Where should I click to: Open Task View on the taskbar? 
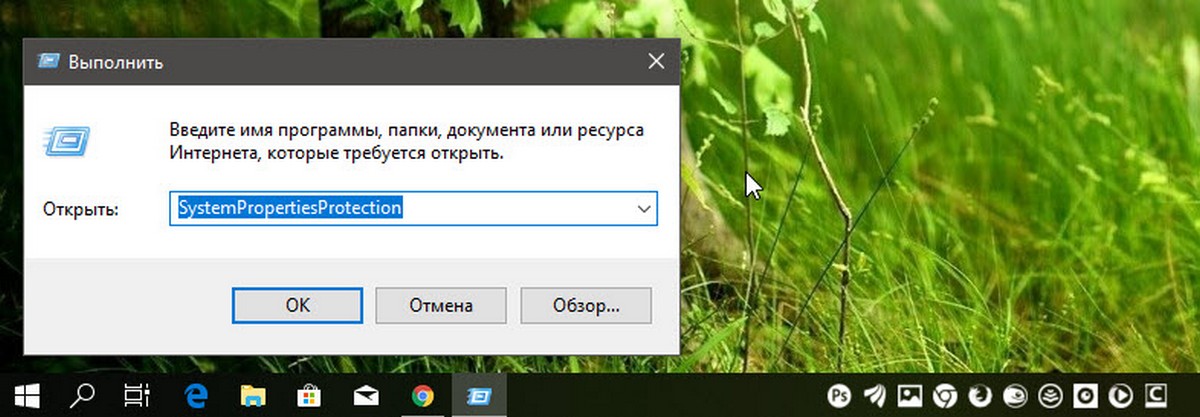tap(136, 396)
